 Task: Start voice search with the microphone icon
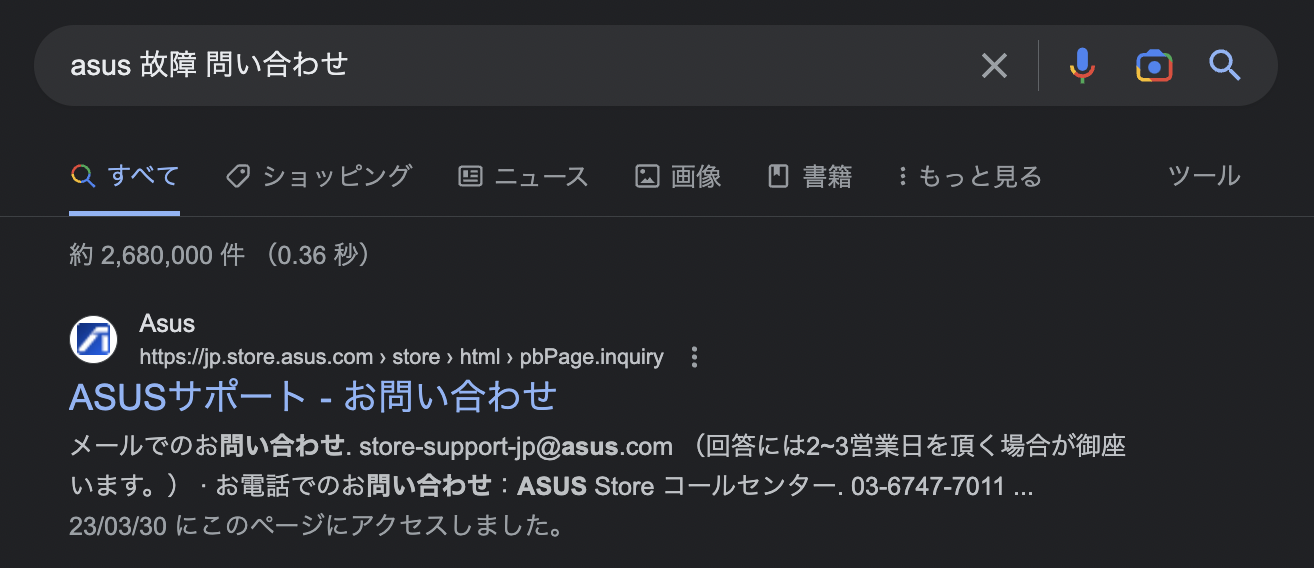(x=1082, y=66)
